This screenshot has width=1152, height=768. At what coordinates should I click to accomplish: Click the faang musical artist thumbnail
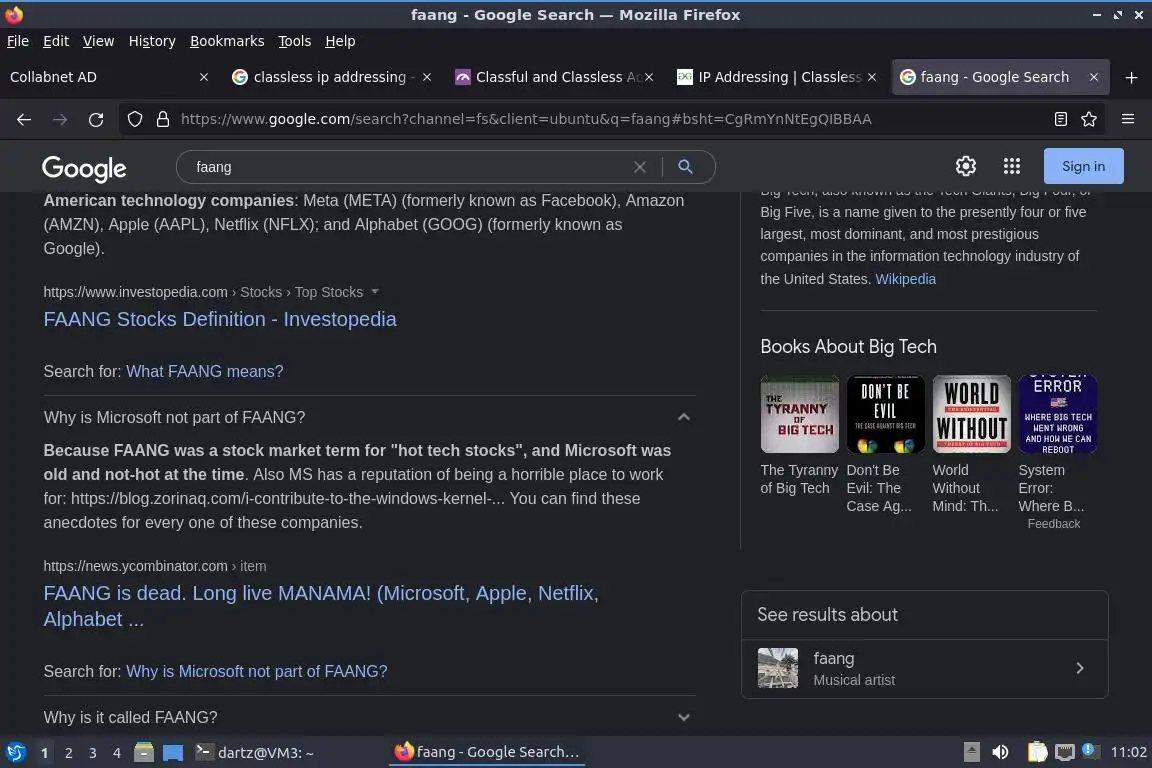777,668
